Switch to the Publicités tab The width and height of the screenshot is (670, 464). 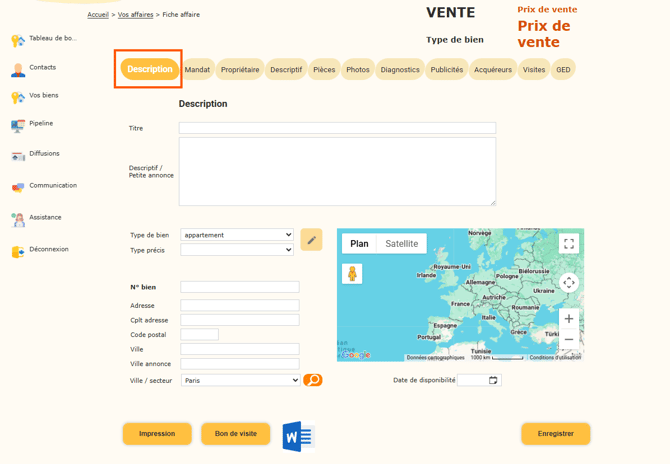pos(447,70)
